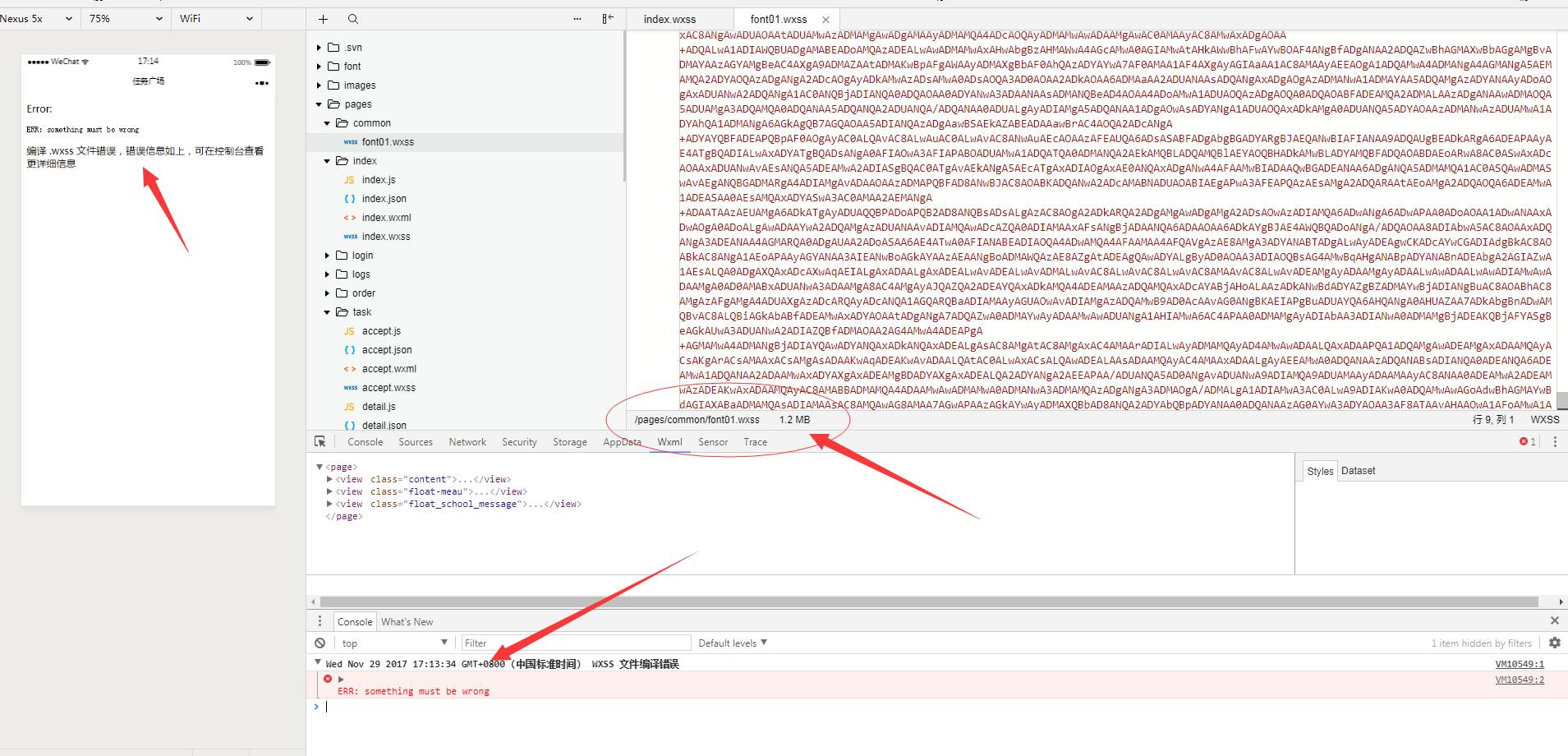Collapse the WXSS compile error log group

coord(318,662)
